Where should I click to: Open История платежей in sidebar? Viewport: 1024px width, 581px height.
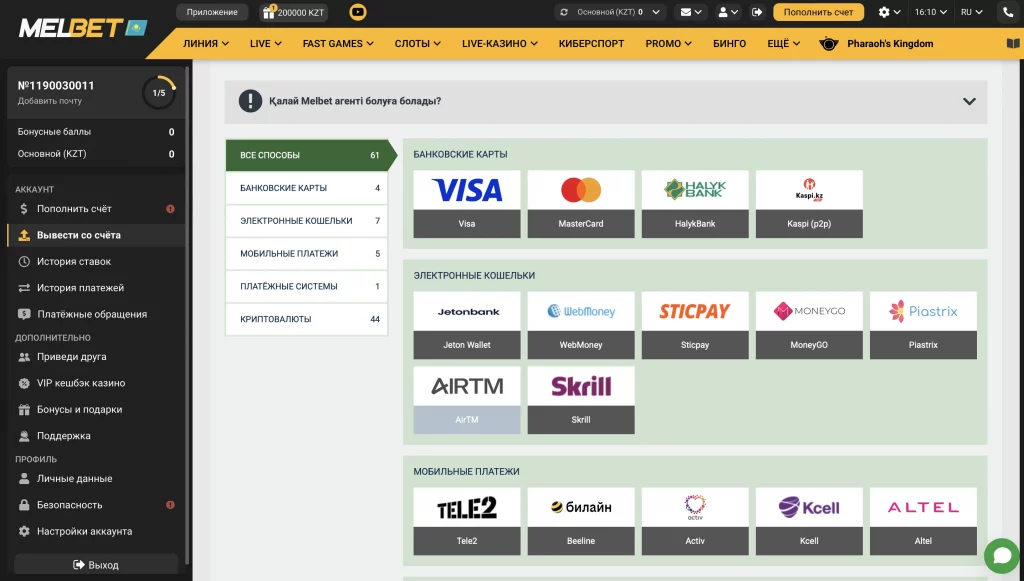96,288
